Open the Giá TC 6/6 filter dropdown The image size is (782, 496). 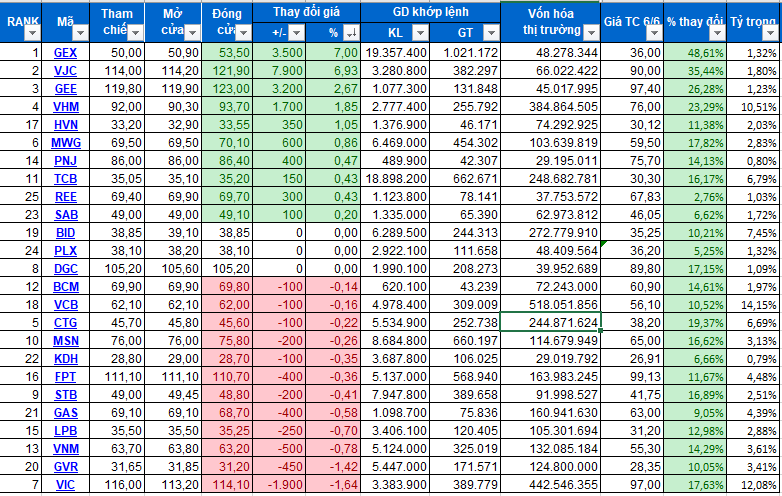[654, 33]
